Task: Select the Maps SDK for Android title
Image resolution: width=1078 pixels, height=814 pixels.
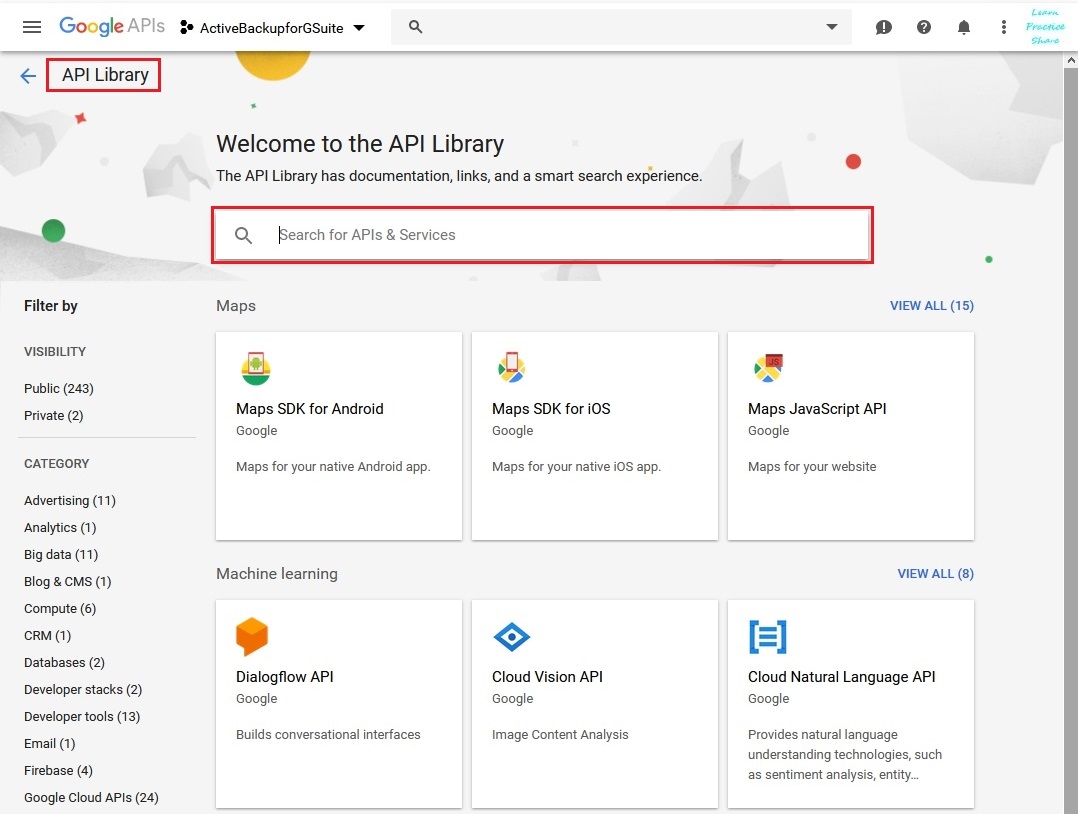Action: click(309, 408)
